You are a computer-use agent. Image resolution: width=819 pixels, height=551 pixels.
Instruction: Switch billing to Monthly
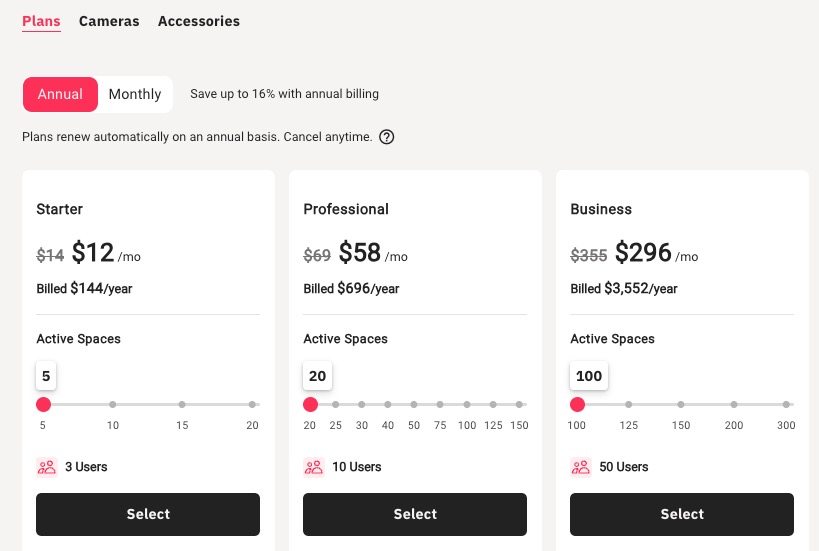click(135, 94)
